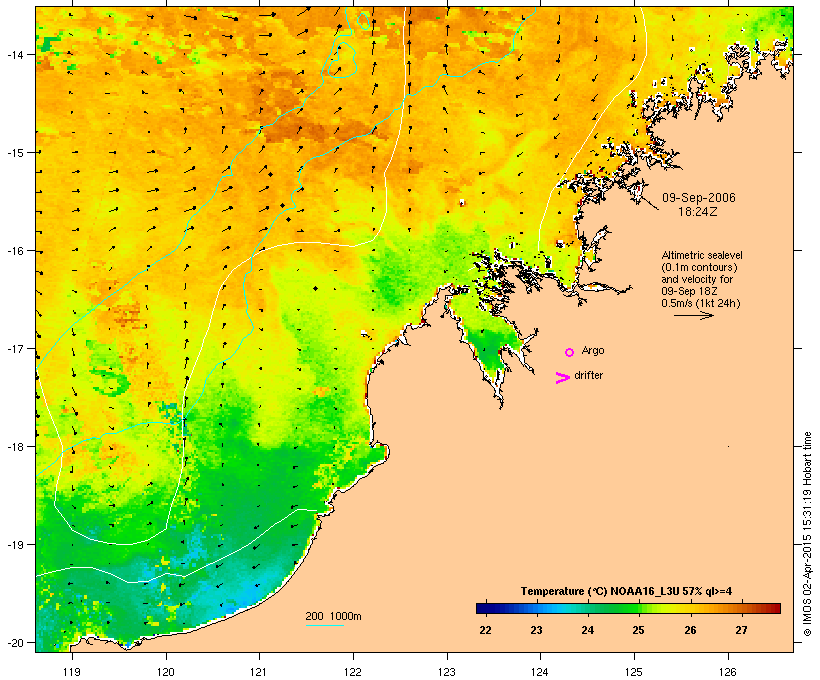Click the 'Argo' legend label
The height and width of the screenshot is (680, 820).
coord(593,350)
